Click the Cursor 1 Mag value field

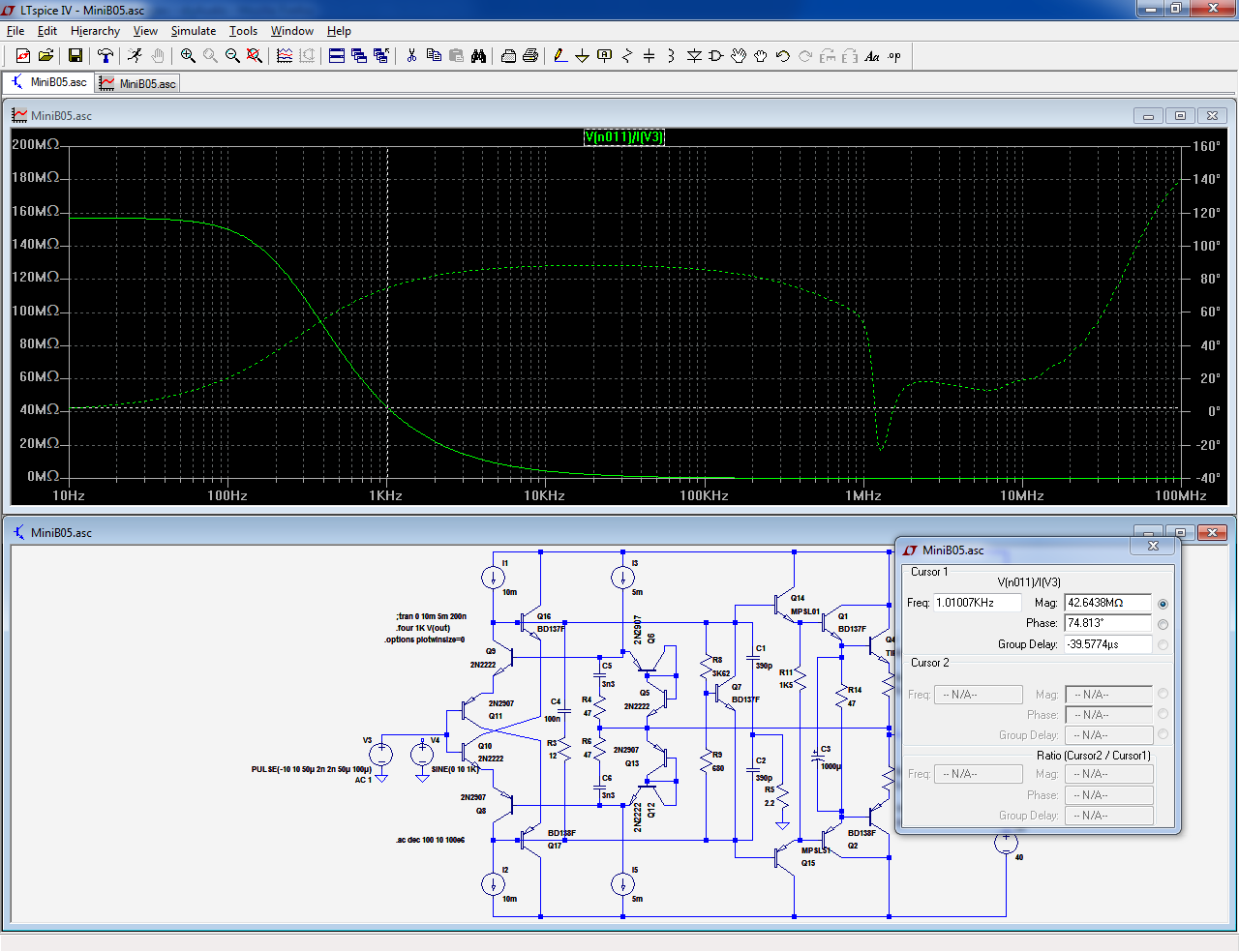pyautogui.click(x=1107, y=602)
